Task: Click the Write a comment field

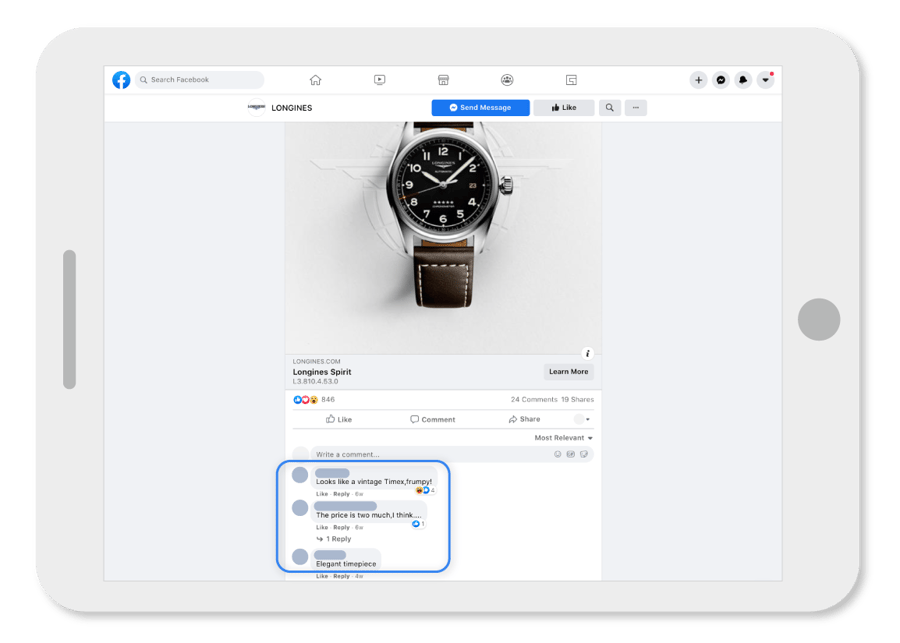Action: click(x=452, y=454)
